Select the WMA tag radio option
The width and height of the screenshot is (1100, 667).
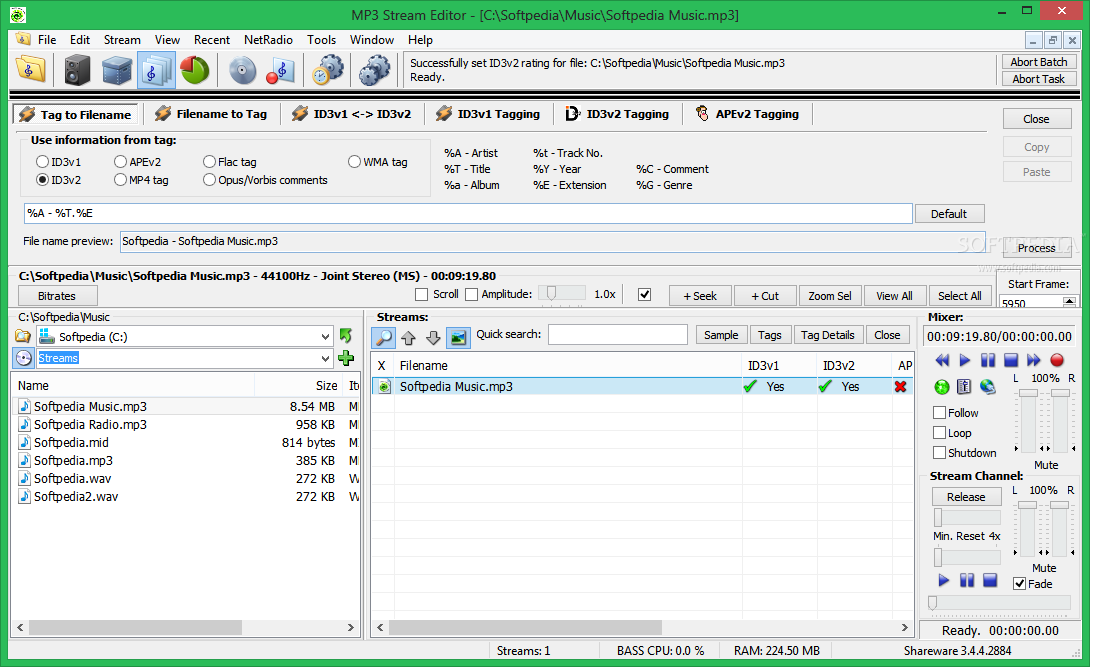point(354,162)
